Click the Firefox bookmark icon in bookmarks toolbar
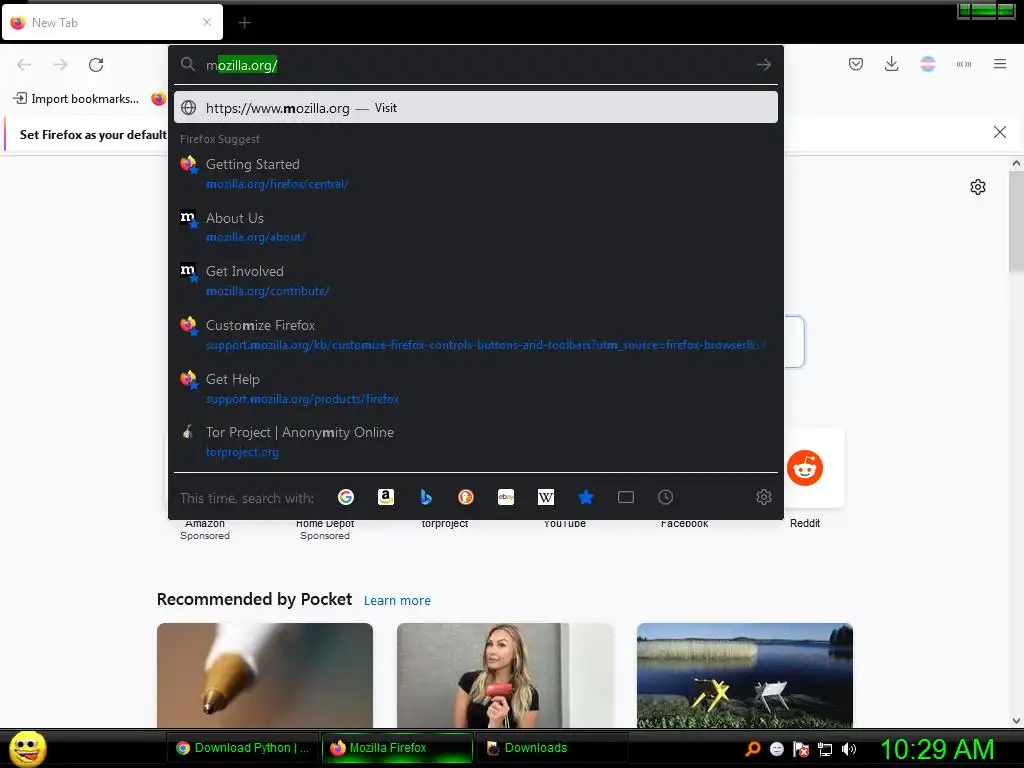Image resolution: width=1024 pixels, height=768 pixels. (158, 99)
